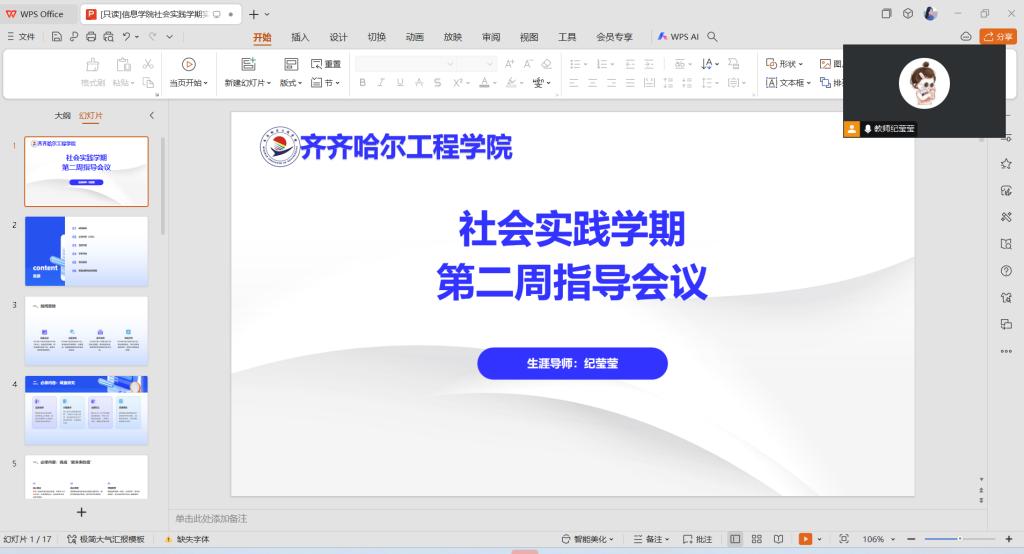Switch to slide sorter grid view
Screen dimensions: 1024x554
(x=756, y=539)
